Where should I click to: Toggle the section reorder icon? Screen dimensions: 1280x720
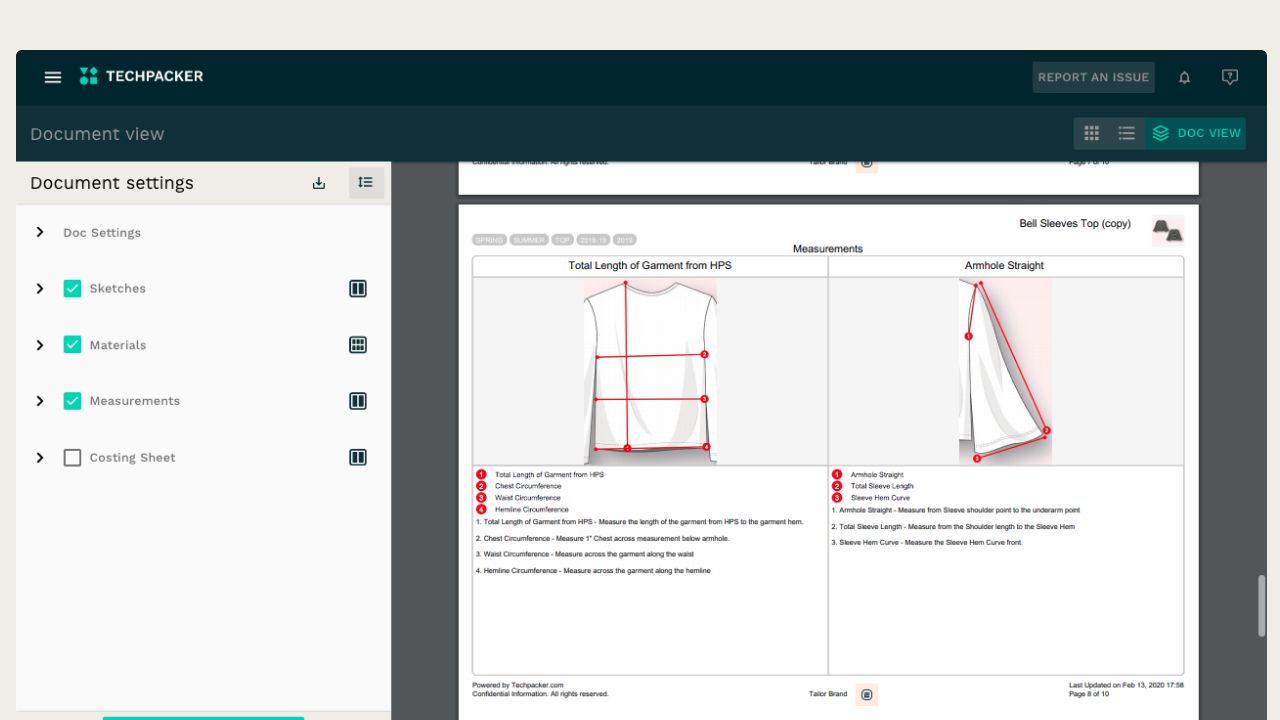(366, 183)
